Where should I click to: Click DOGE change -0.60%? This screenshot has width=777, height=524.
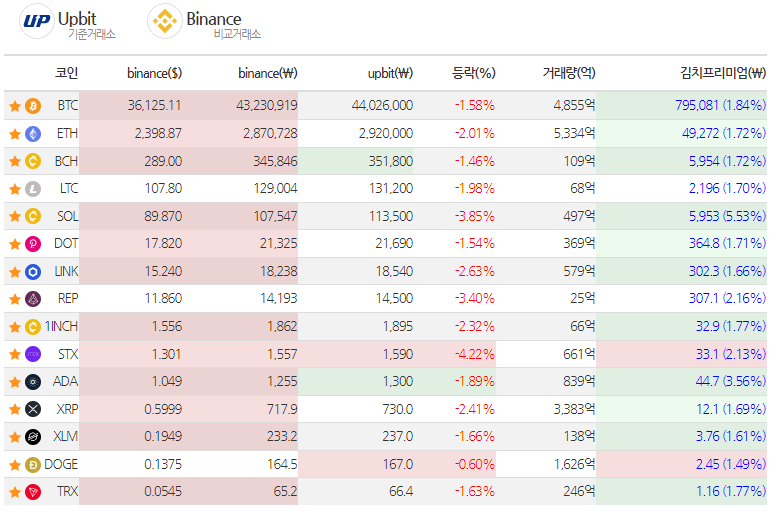click(475, 465)
